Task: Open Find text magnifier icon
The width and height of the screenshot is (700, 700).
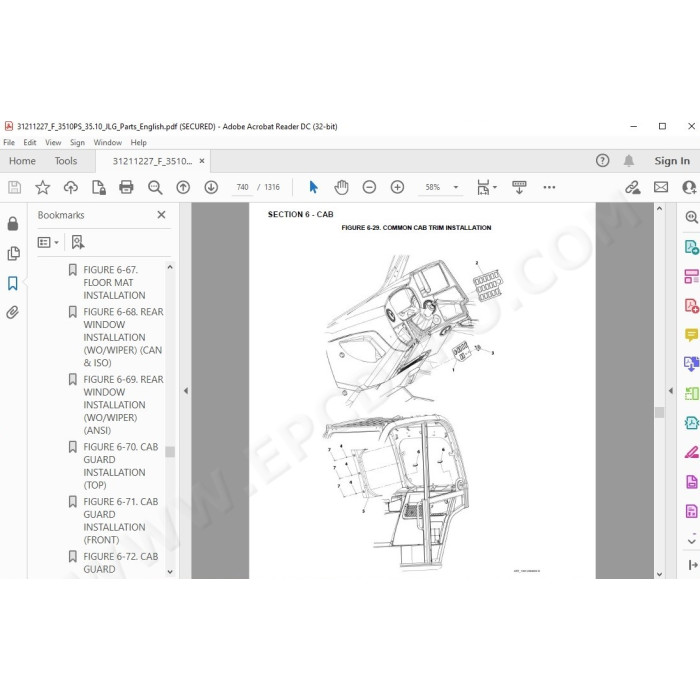Action: [x=155, y=187]
